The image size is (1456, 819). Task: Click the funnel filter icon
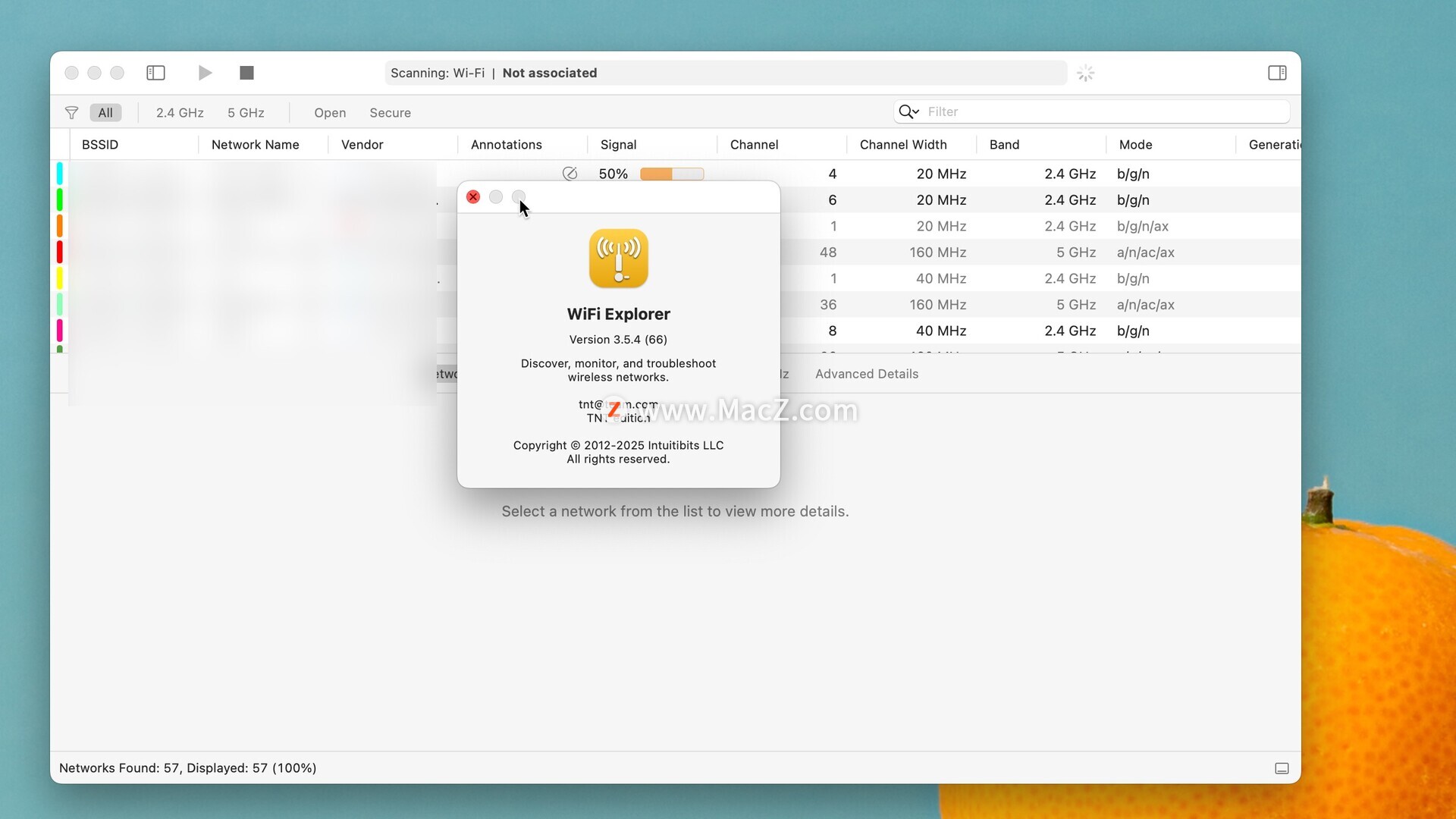71,112
